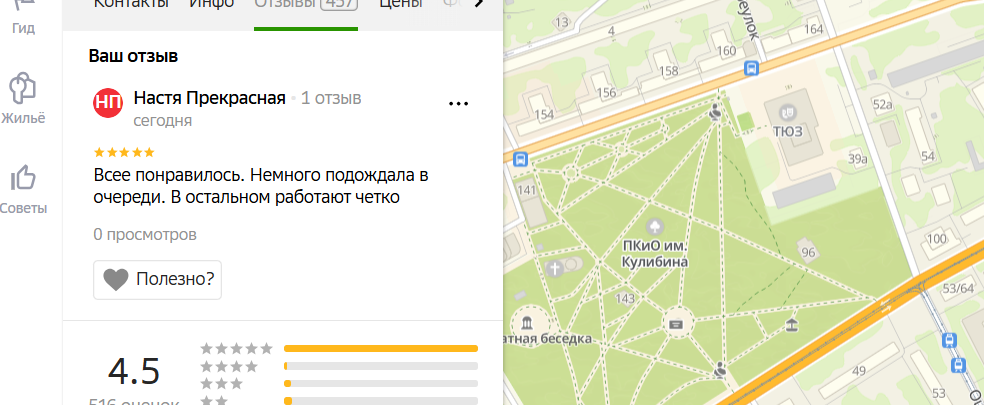The height and width of the screenshot is (405, 984).
Task: Click the bus stop icon near building 141
Action: tap(520, 159)
